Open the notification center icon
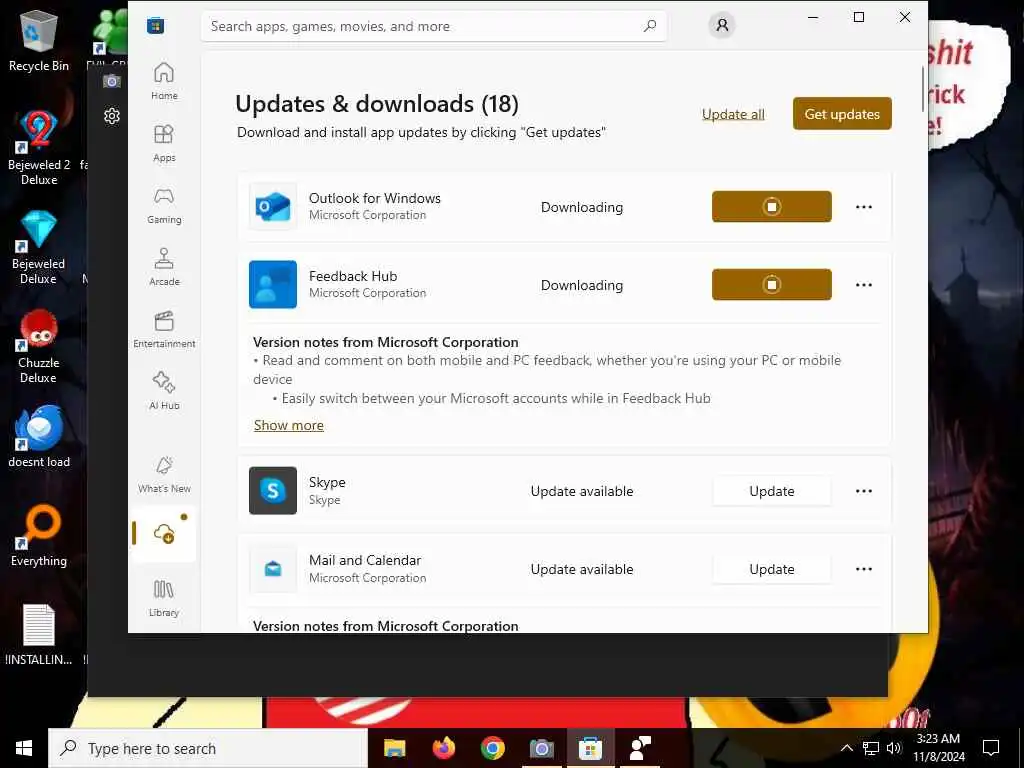The image size is (1024, 768). pyautogui.click(x=991, y=748)
